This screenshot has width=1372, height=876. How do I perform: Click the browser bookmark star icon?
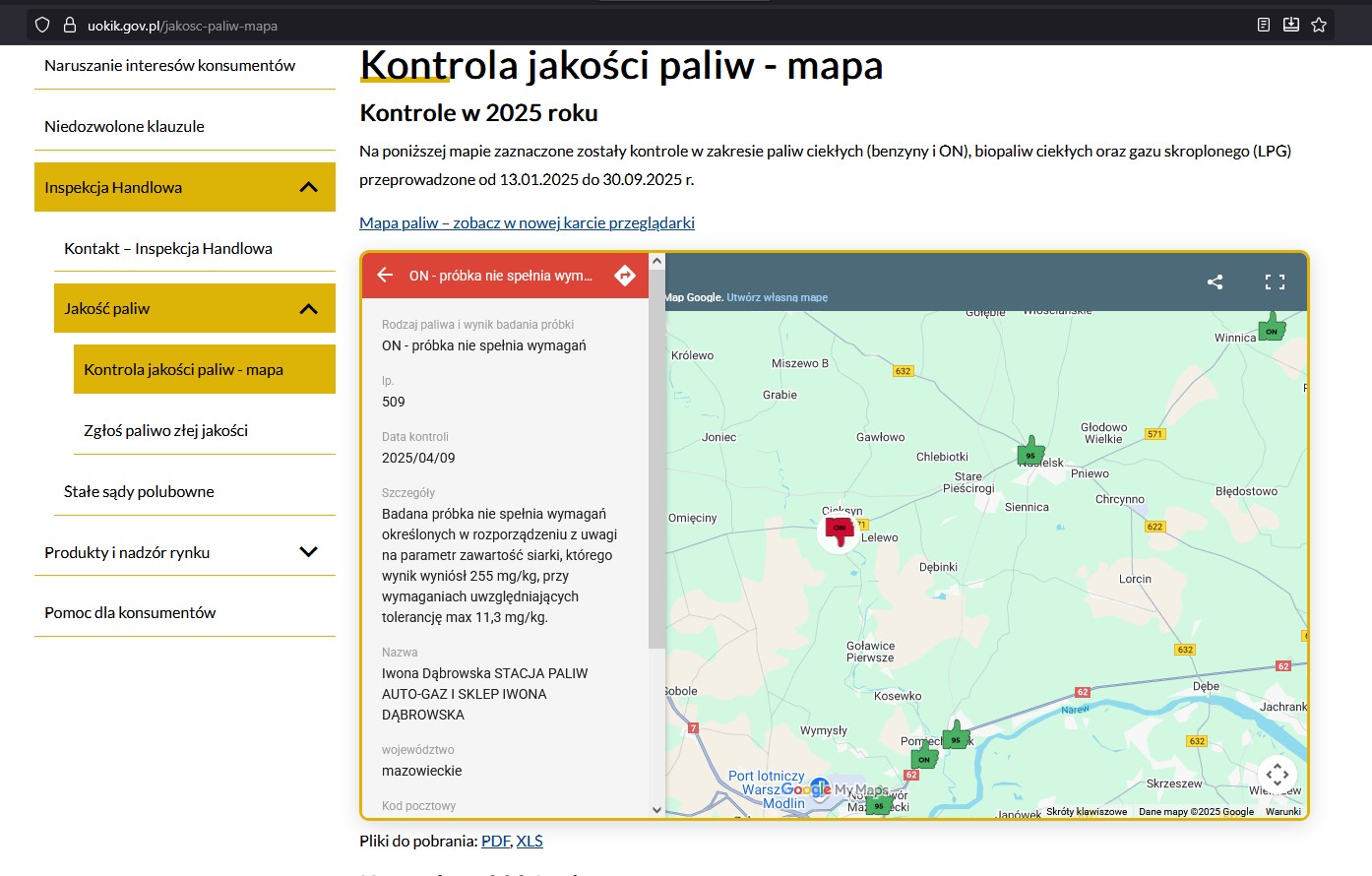1319,25
